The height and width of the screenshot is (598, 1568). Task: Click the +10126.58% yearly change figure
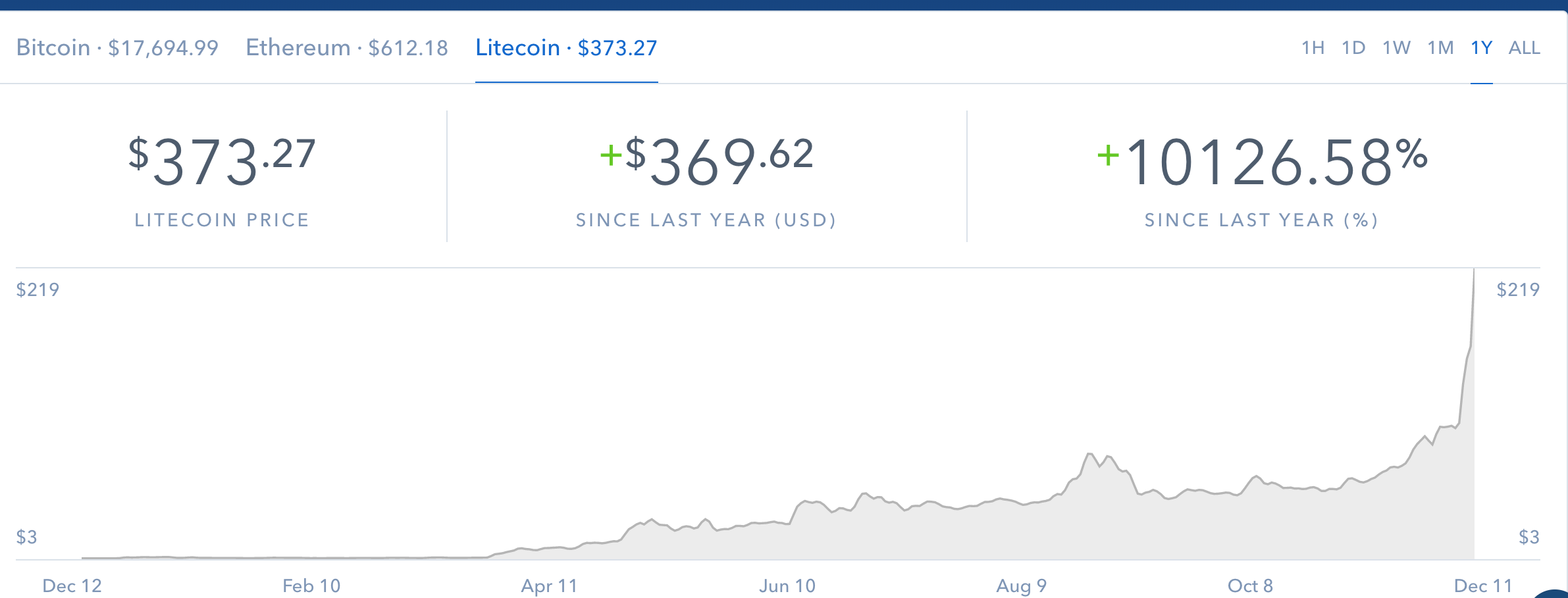pyautogui.click(x=1262, y=161)
